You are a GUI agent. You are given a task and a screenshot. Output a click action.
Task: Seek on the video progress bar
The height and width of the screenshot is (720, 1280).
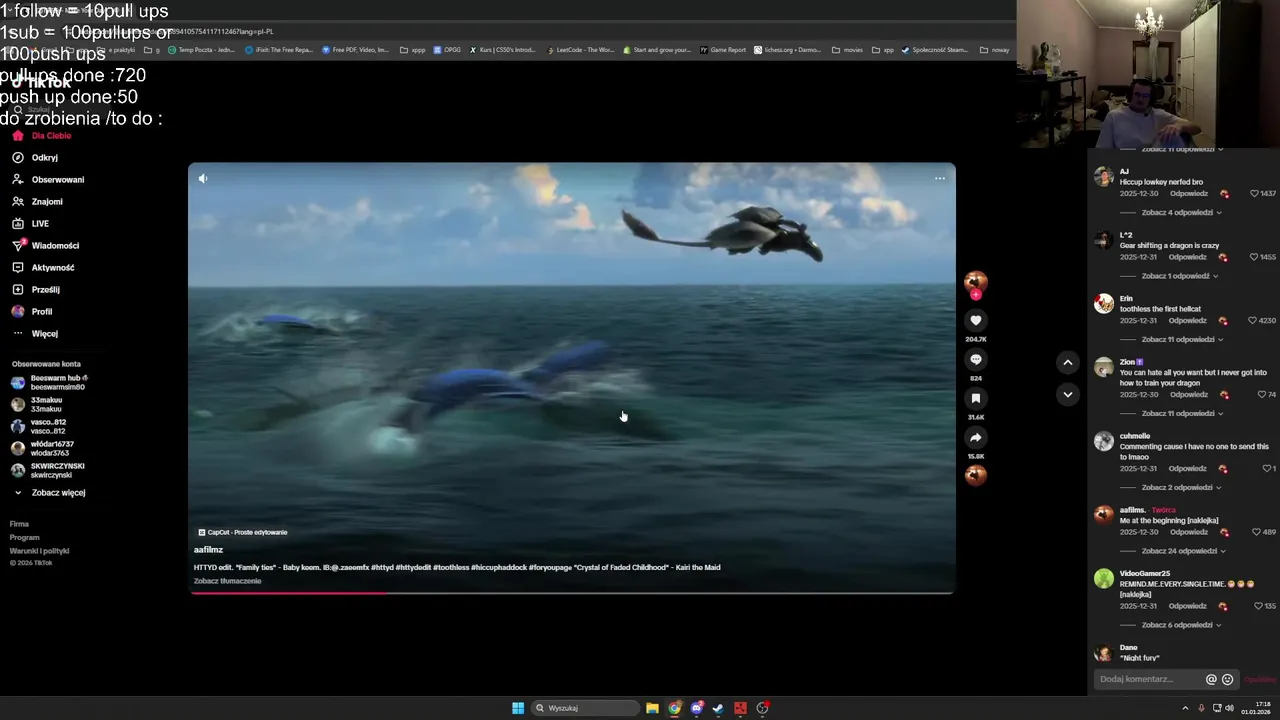coord(572,593)
